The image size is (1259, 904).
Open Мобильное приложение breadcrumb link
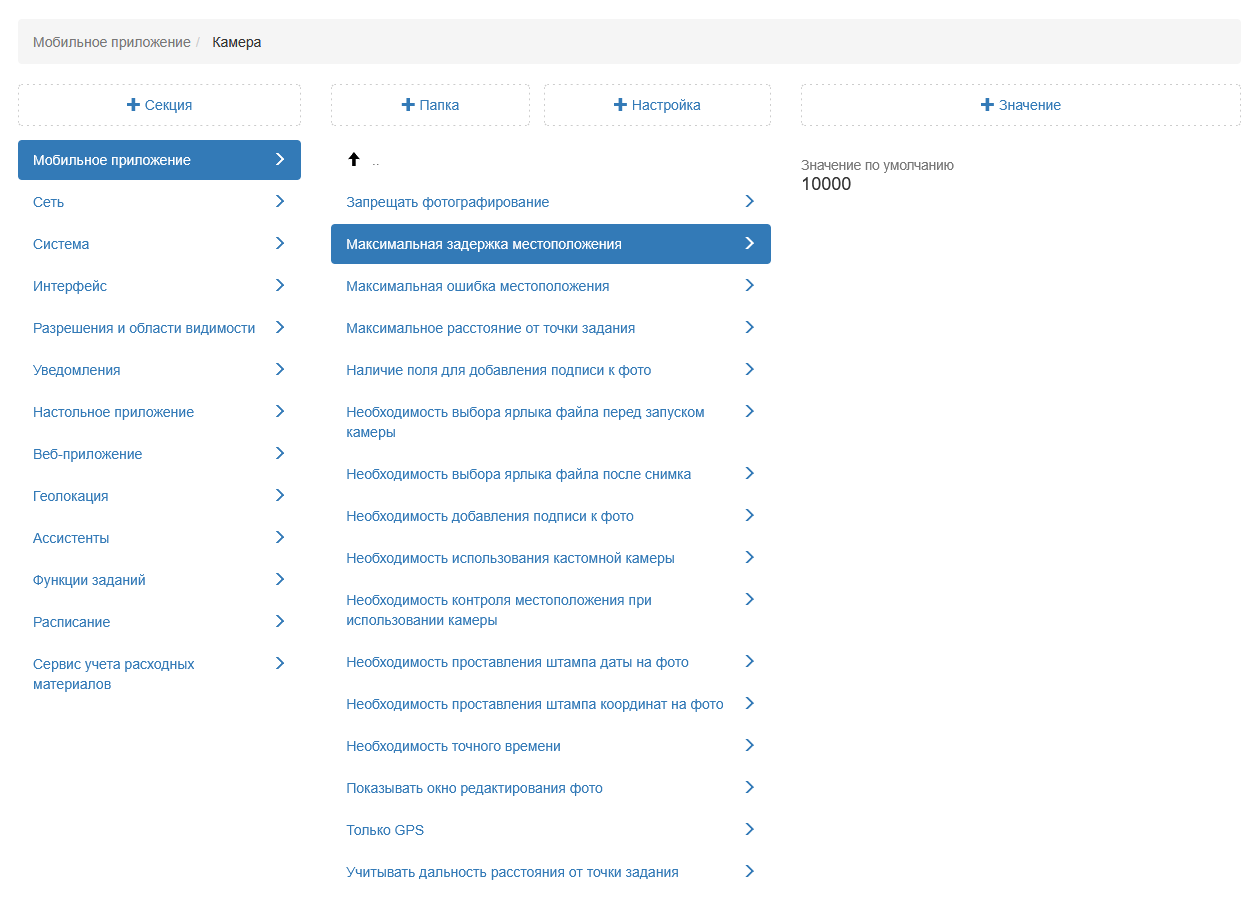111,42
